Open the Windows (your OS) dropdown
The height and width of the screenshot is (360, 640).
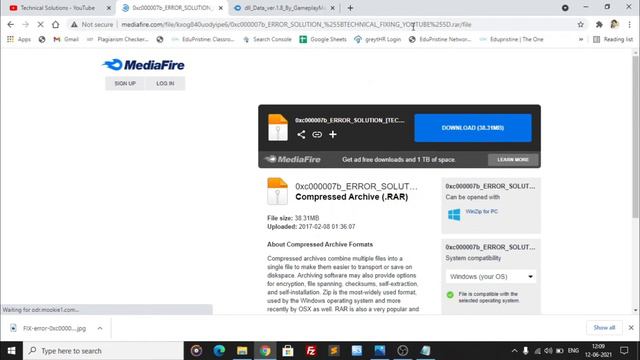491,276
